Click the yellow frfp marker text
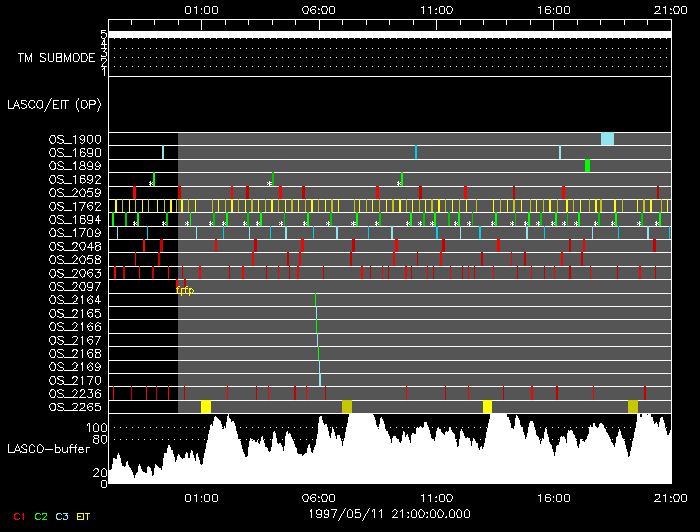This screenshot has height=532, width=700. [184, 290]
